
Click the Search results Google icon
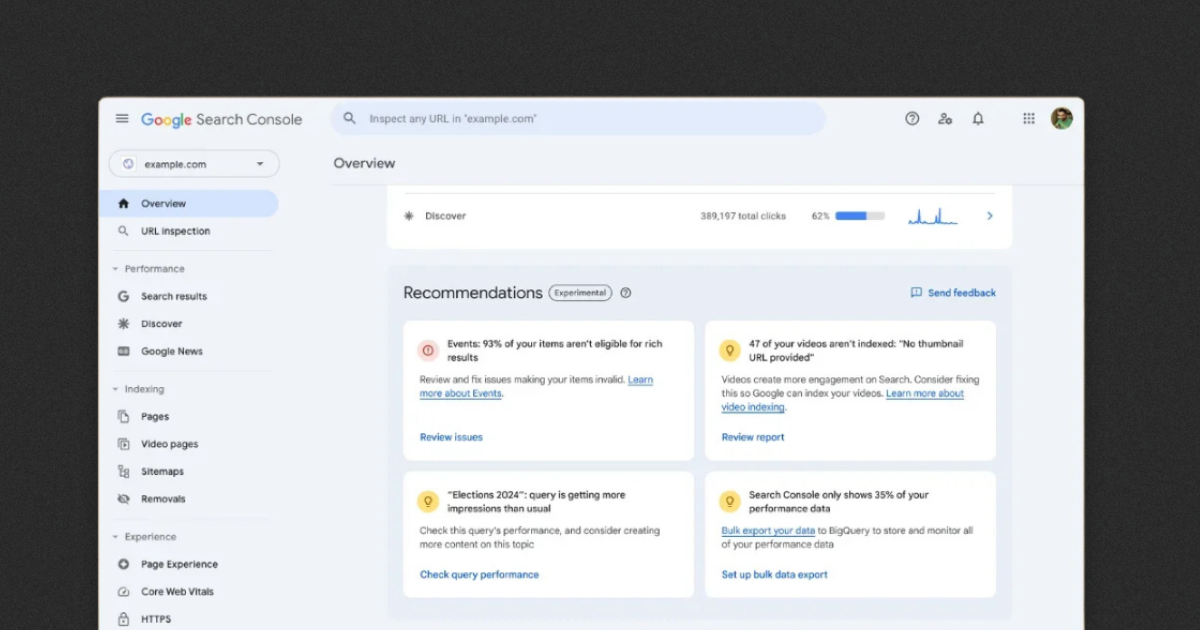pyautogui.click(x=124, y=296)
